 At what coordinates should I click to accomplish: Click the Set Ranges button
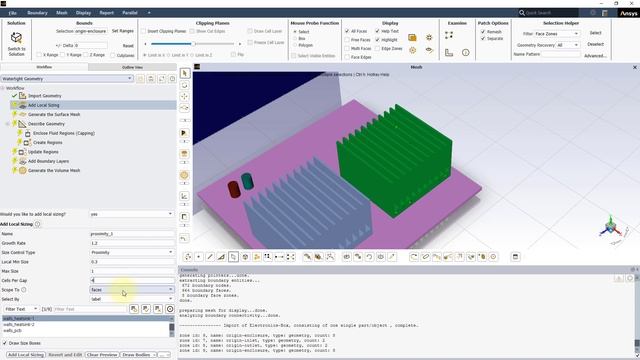click(122, 31)
